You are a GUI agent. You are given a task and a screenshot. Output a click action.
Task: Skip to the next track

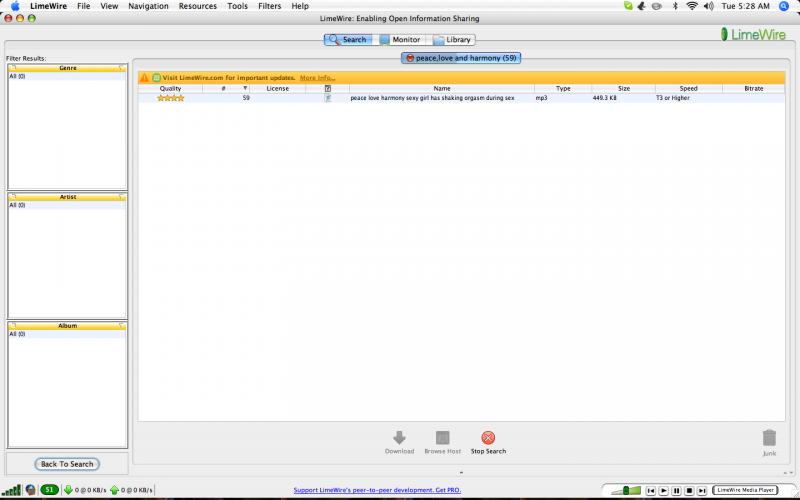click(702, 490)
